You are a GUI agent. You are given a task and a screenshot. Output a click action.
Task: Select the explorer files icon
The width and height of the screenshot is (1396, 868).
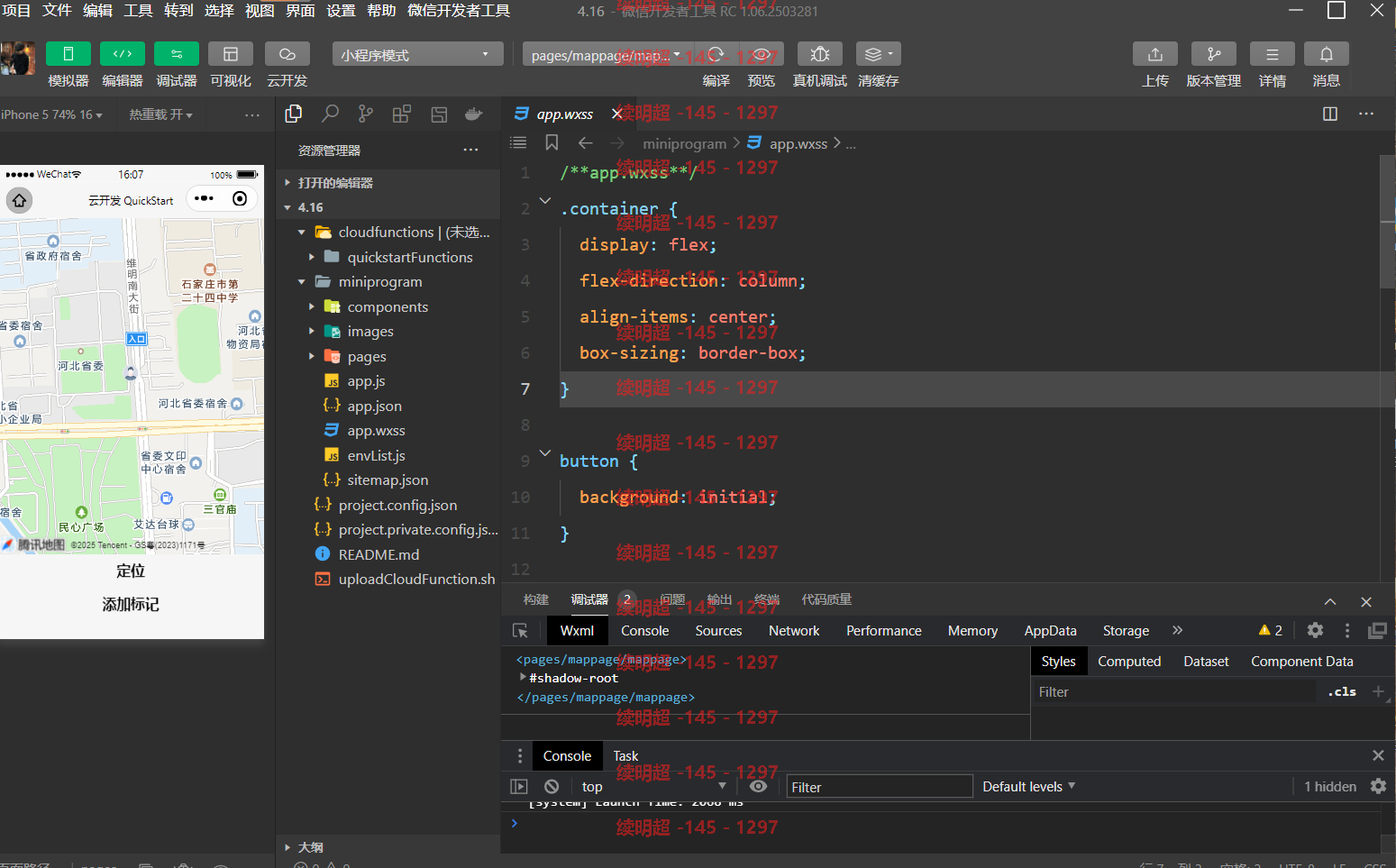click(x=294, y=114)
